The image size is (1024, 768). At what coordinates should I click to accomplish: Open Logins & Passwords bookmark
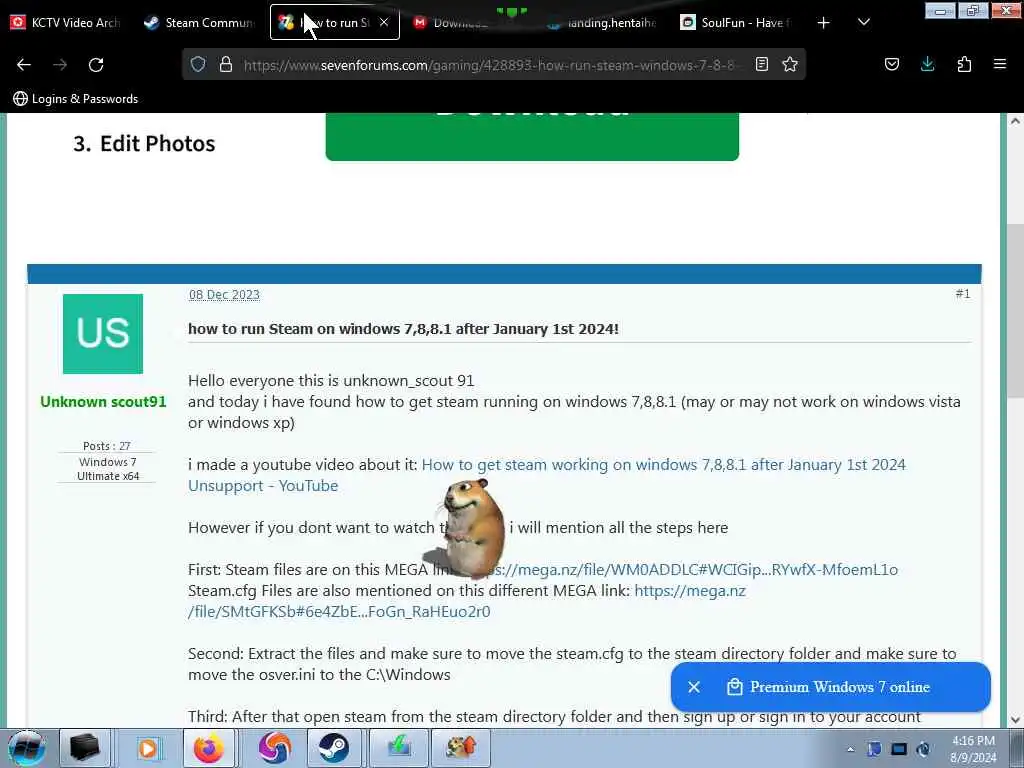click(x=76, y=99)
